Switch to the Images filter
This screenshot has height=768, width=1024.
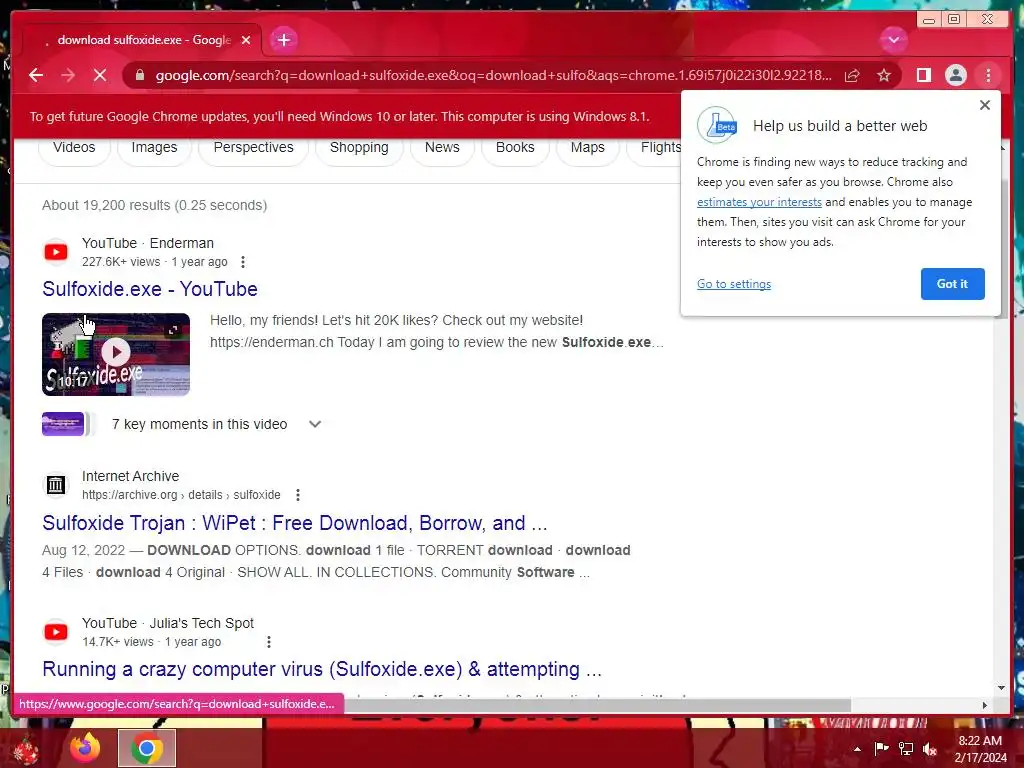(154, 148)
